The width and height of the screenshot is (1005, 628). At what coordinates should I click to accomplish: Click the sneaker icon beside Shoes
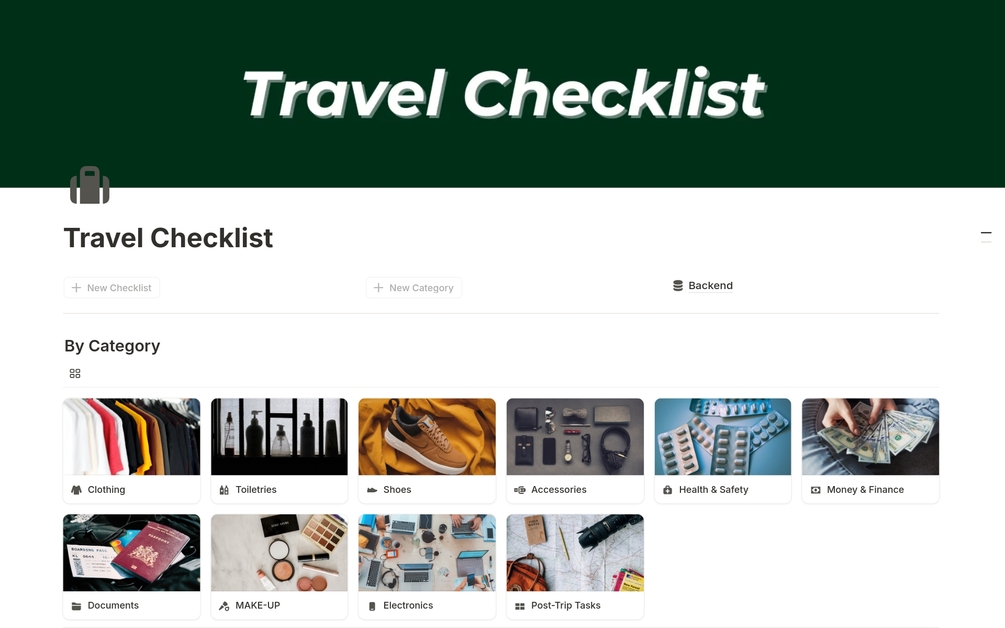click(x=372, y=490)
